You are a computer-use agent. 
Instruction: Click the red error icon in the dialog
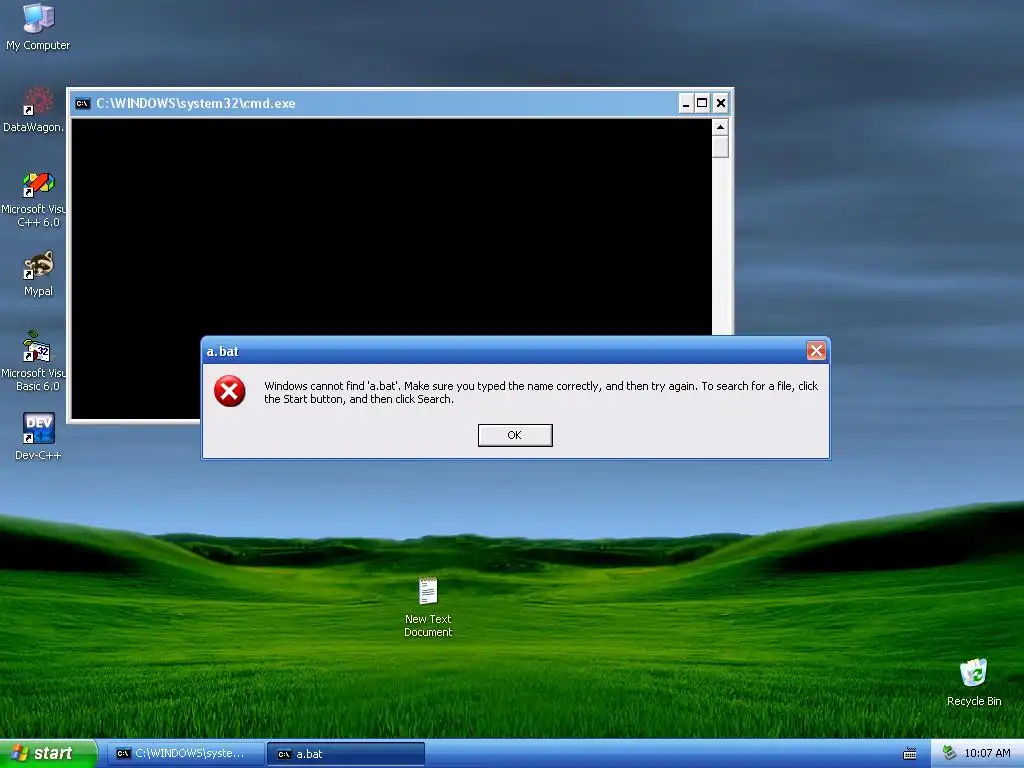(x=230, y=391)
